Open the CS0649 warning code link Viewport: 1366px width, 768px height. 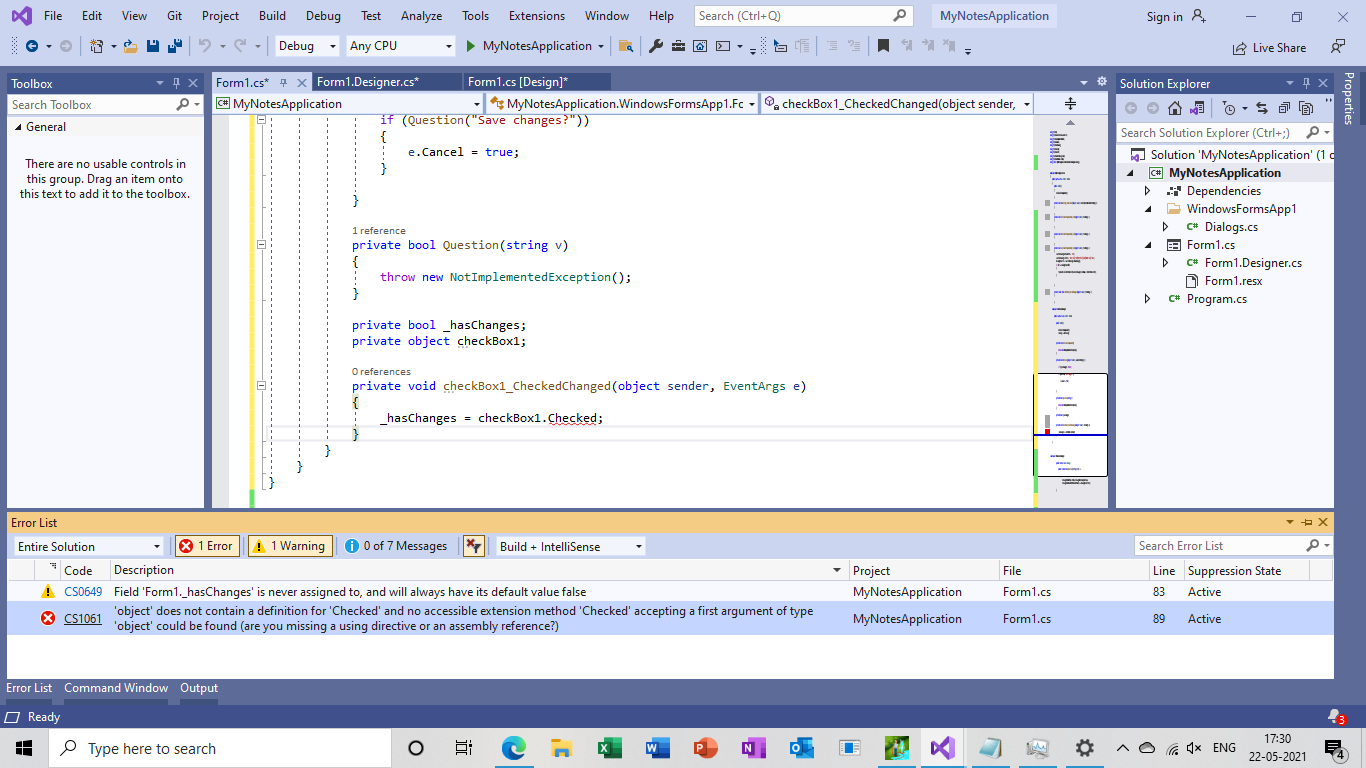pos(83,592)
